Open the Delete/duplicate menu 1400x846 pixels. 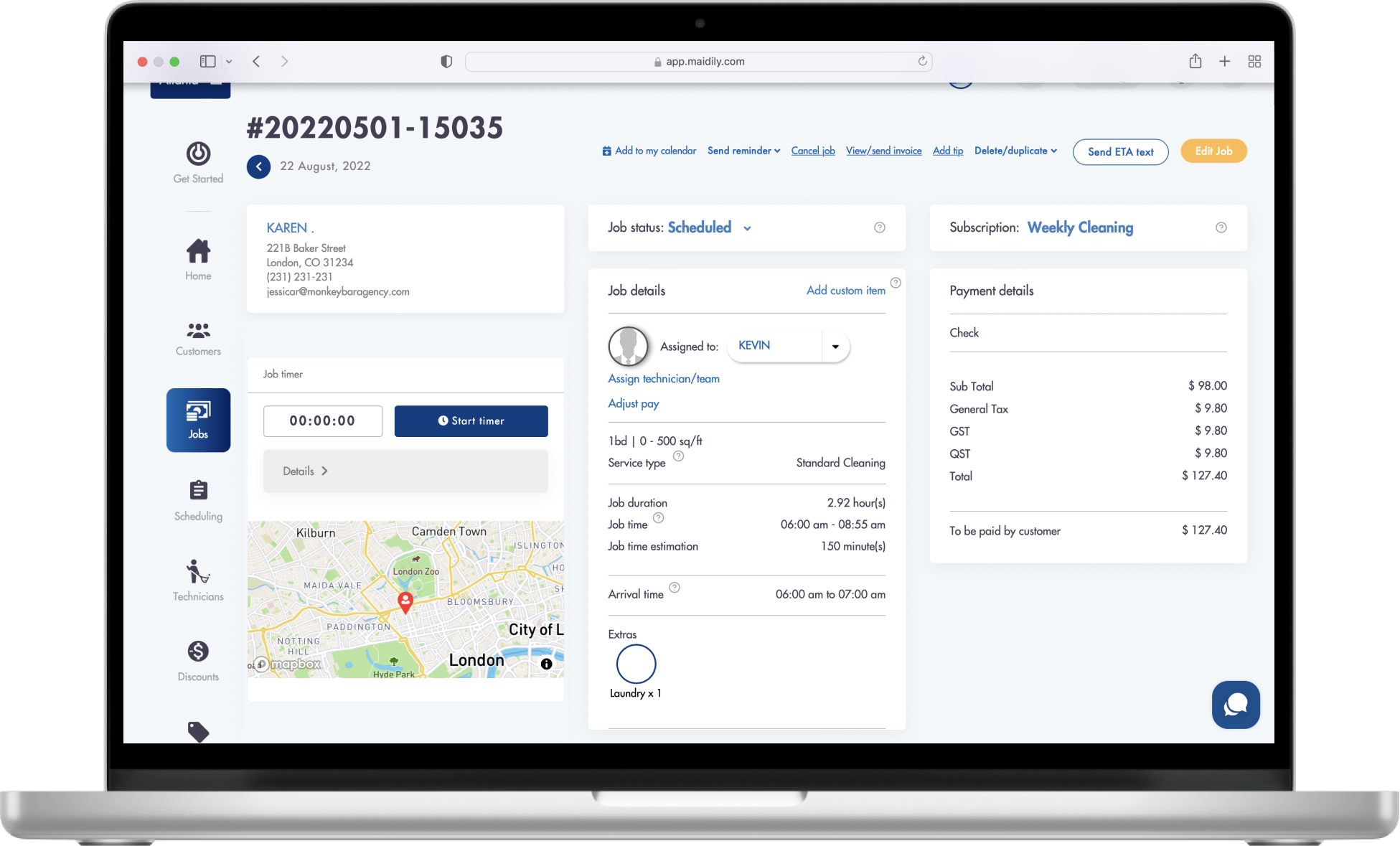[1015, 151]
